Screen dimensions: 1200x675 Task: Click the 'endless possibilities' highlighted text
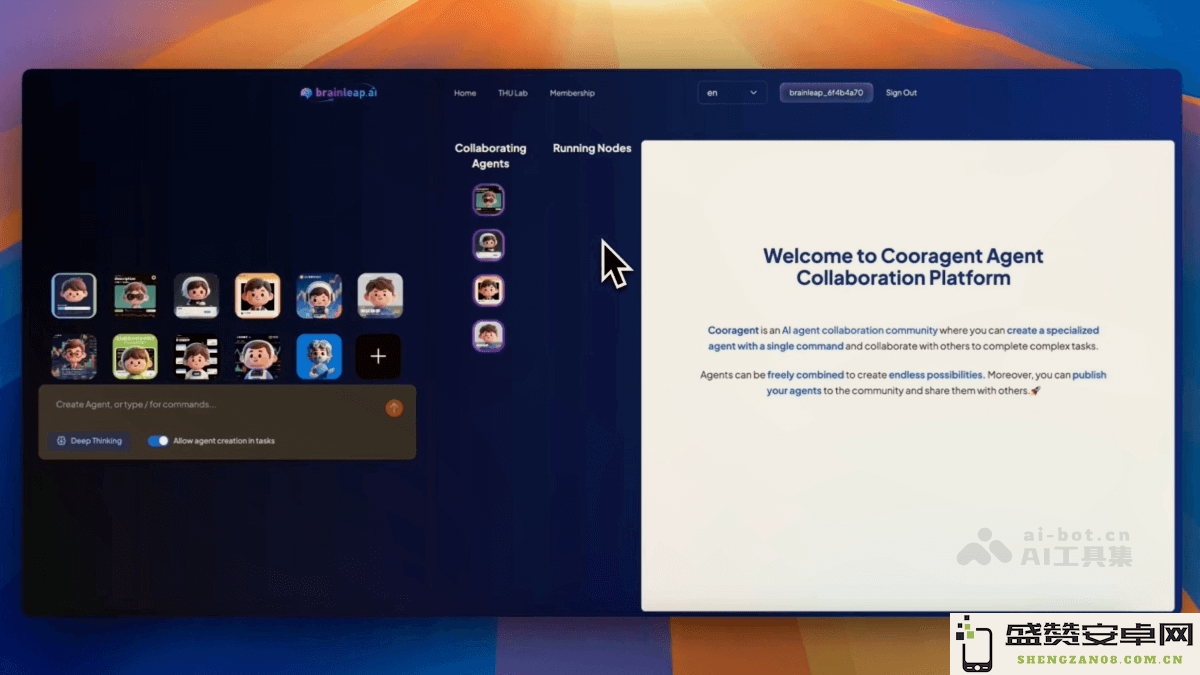pyautogui.click(x=936, y=375)
